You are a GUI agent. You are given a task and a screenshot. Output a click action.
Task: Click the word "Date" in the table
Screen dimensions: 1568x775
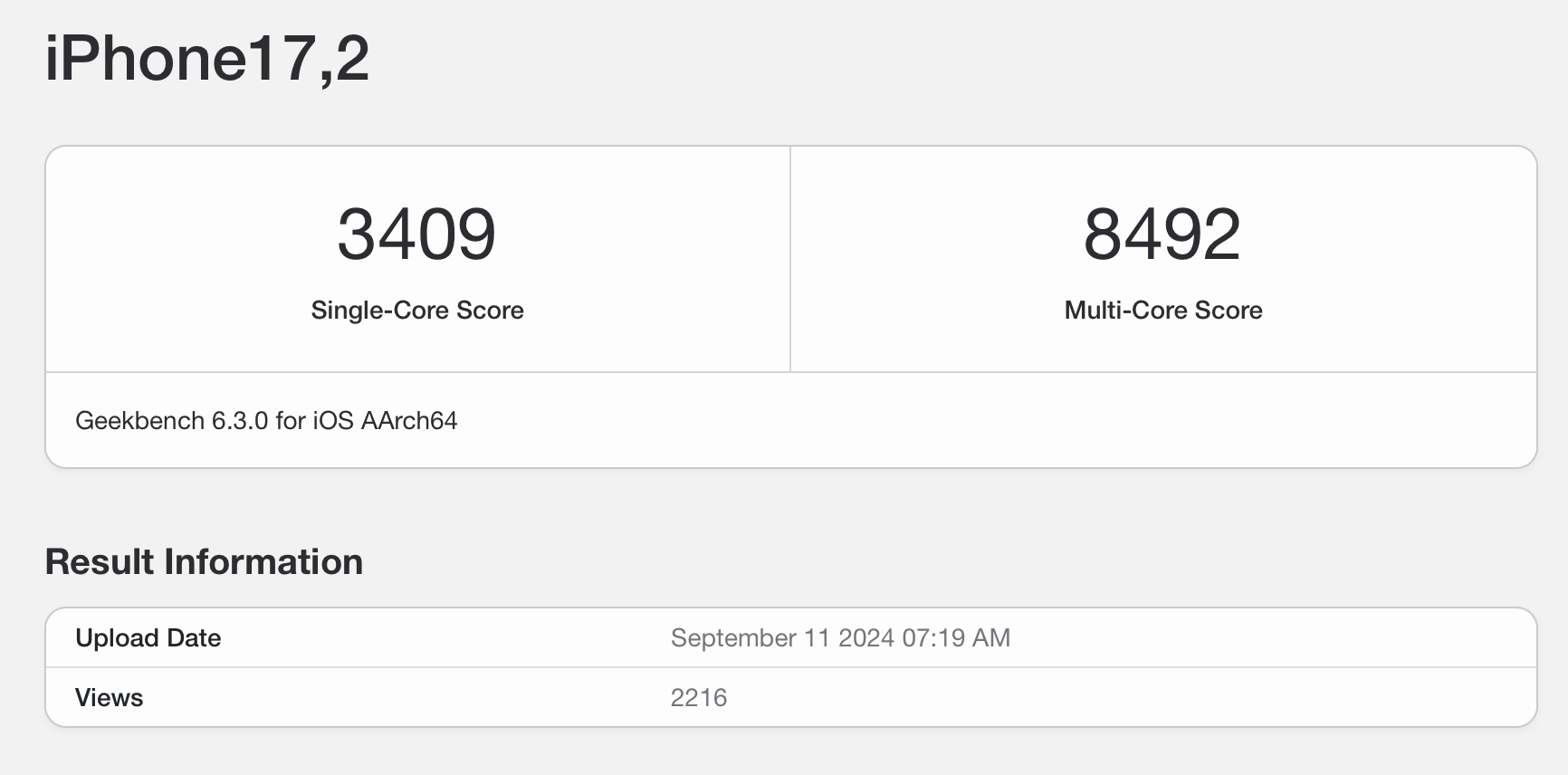[194, 638]
